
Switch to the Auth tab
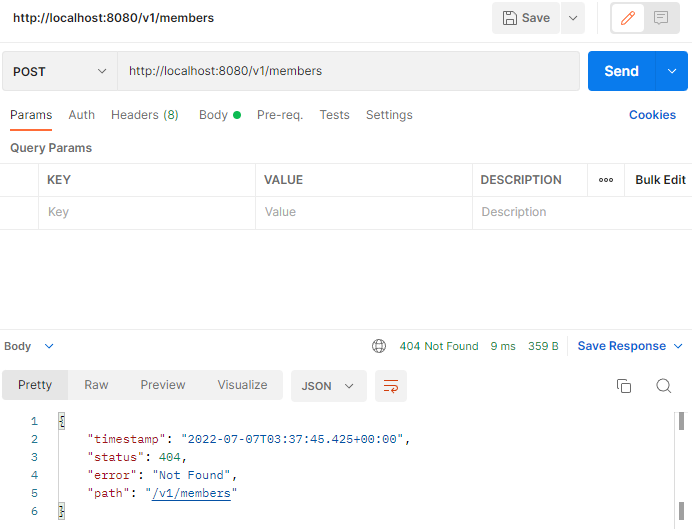pos(82,115)
